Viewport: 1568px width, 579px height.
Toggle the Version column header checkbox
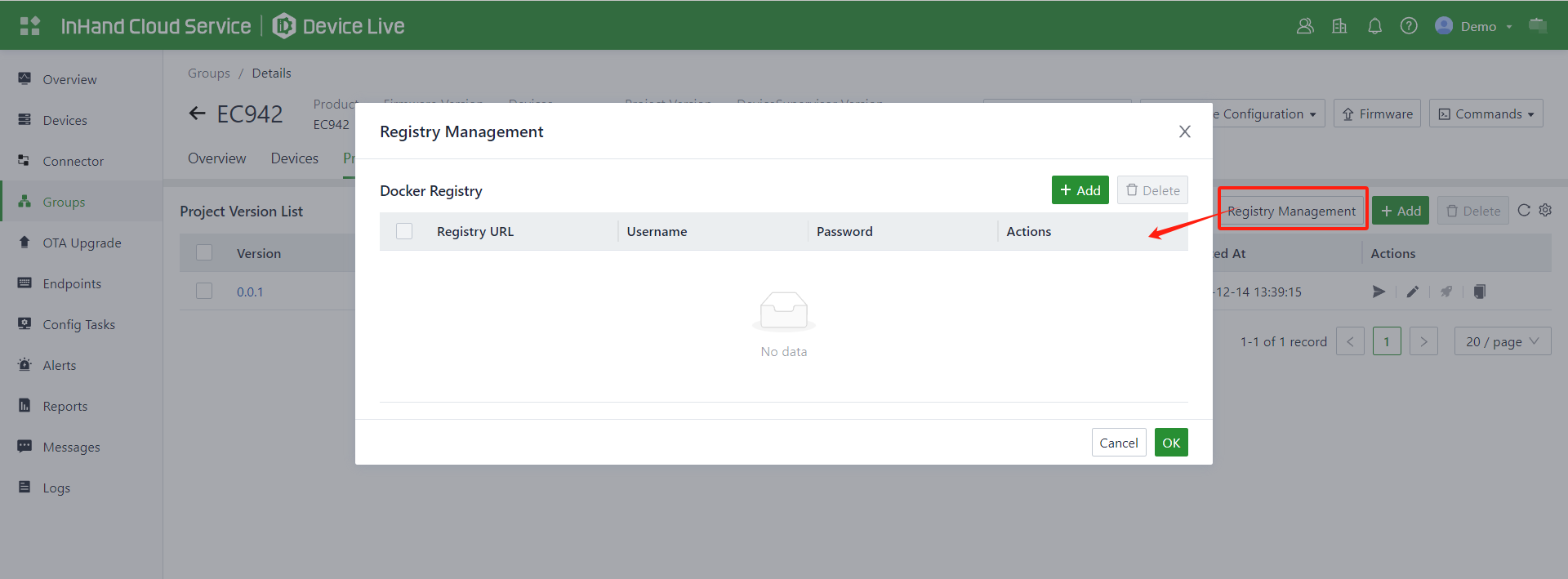(204, 253)
